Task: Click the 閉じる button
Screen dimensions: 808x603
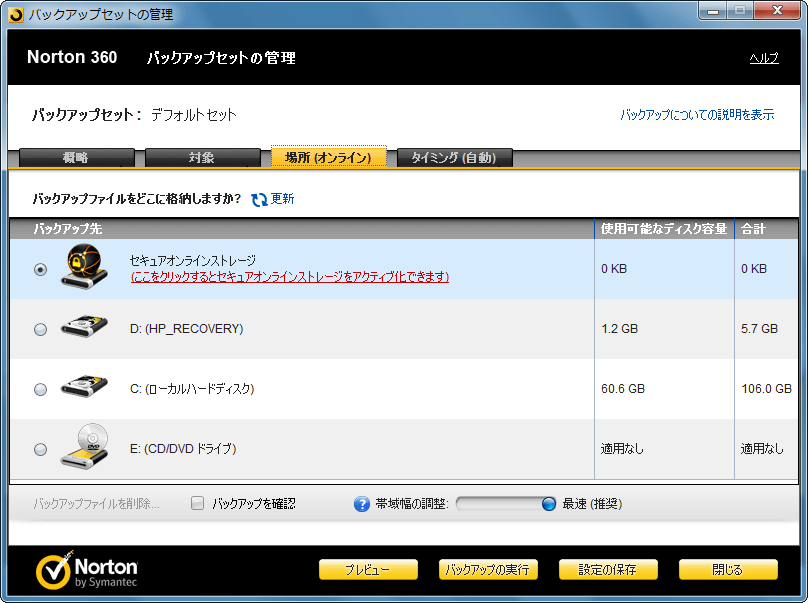Action: (728, 570)
